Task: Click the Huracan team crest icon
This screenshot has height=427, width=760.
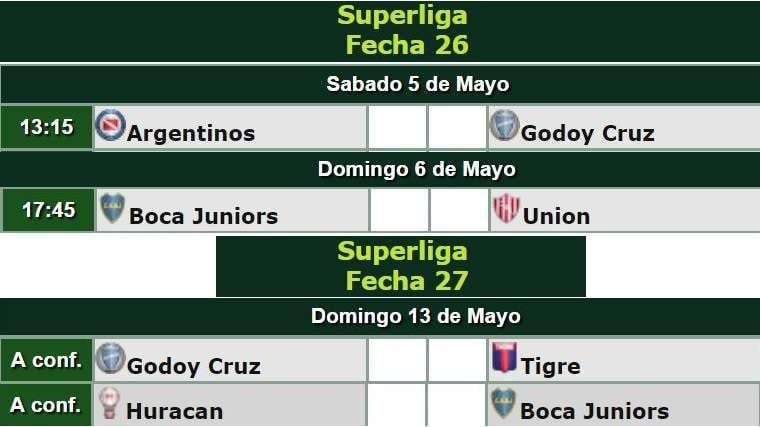Action: coord(108,403)
